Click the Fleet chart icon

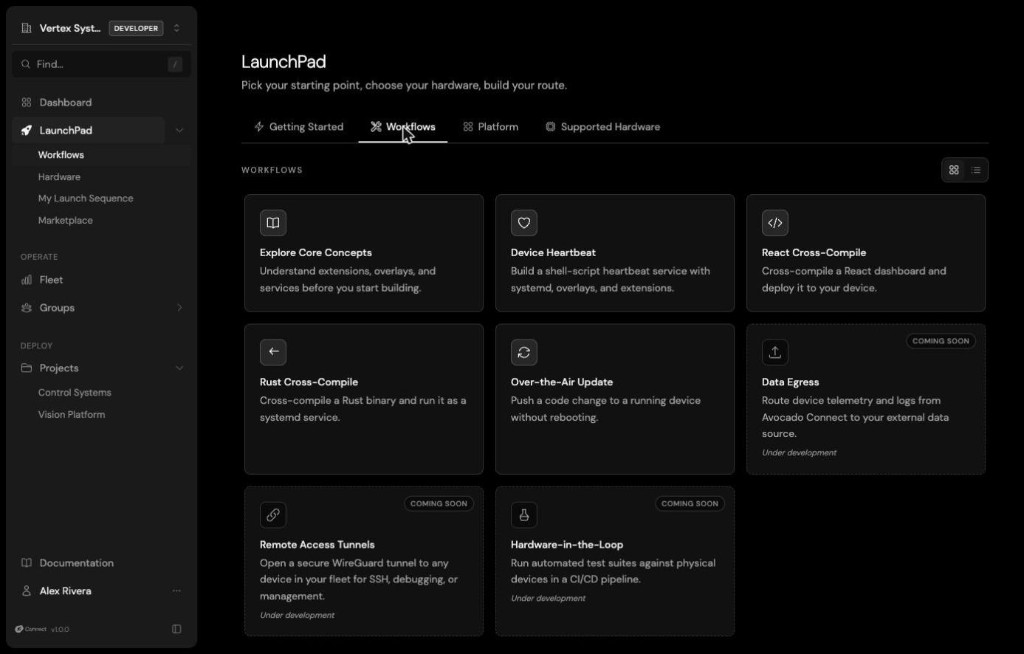tap(26, 280)
